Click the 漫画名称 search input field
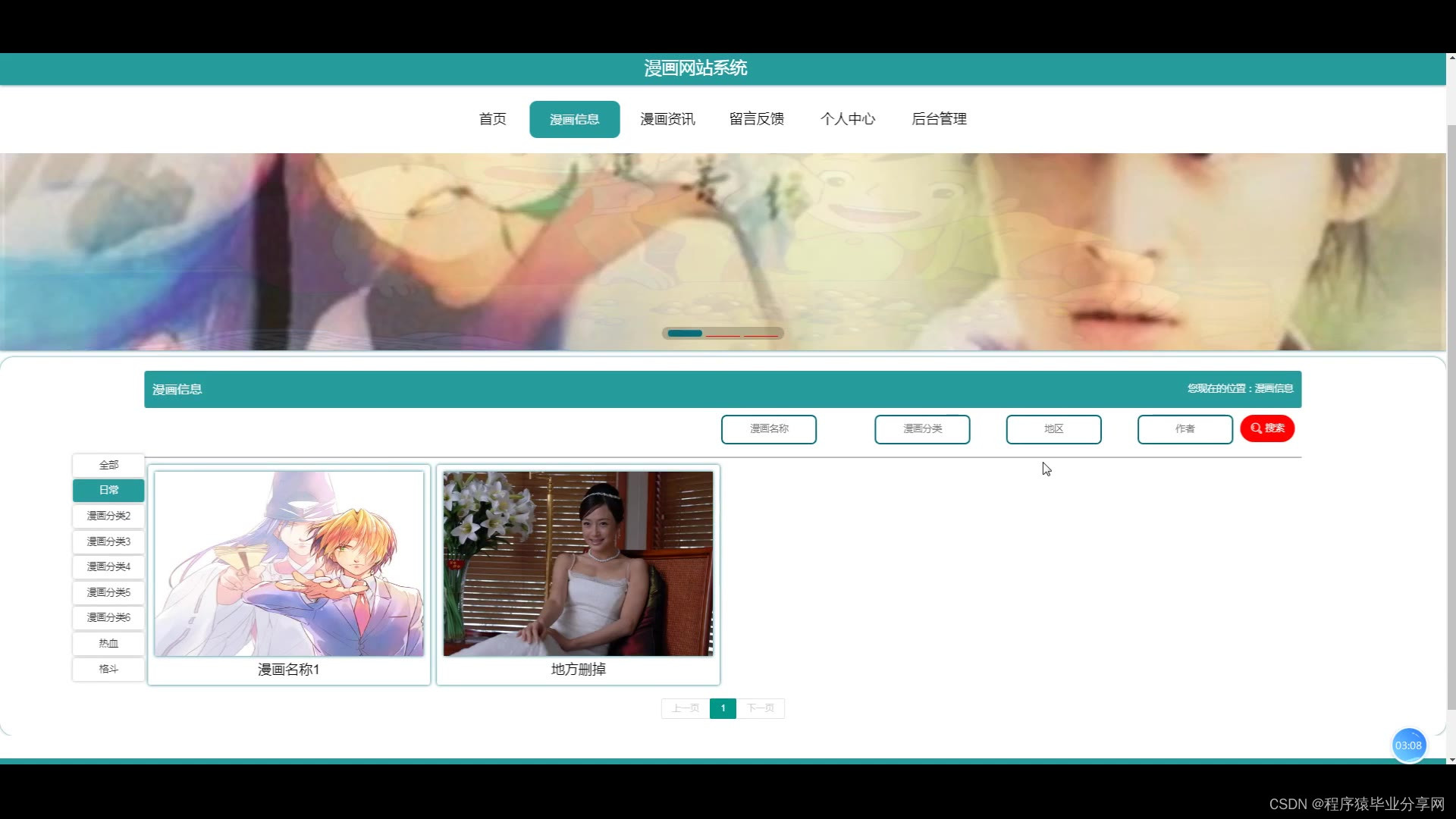Screen dimensions: 1456x819 (768, 429)
